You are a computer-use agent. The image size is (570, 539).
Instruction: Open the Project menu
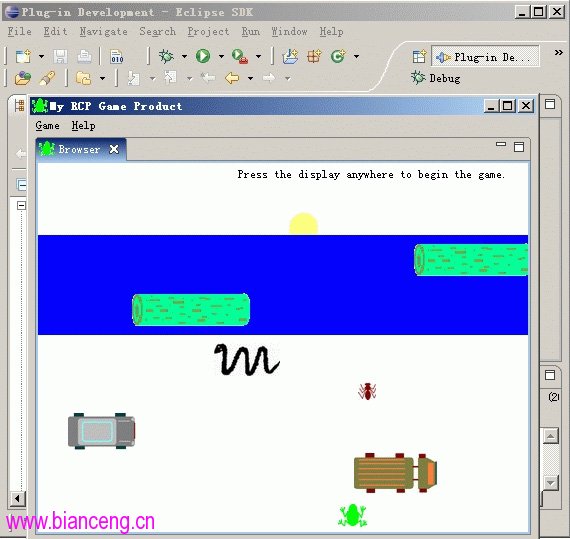208,32
